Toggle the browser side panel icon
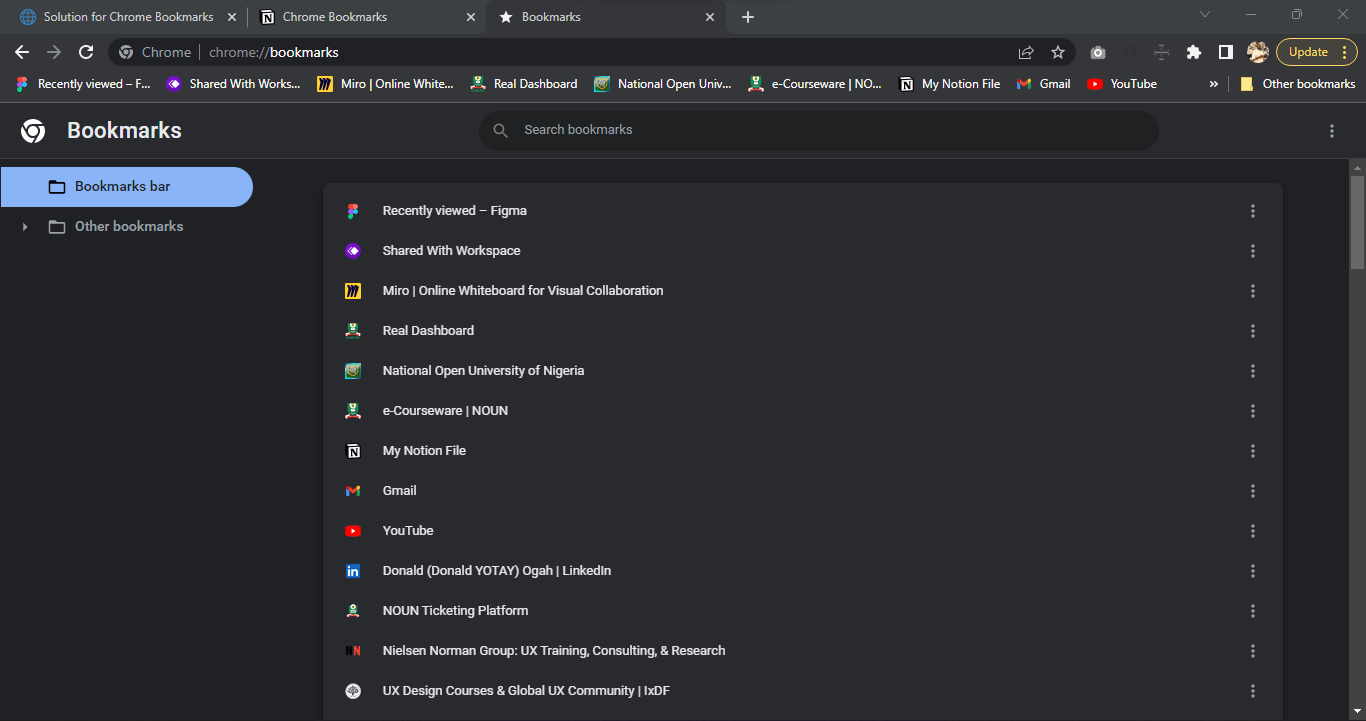 click(x=1226, y=52)
